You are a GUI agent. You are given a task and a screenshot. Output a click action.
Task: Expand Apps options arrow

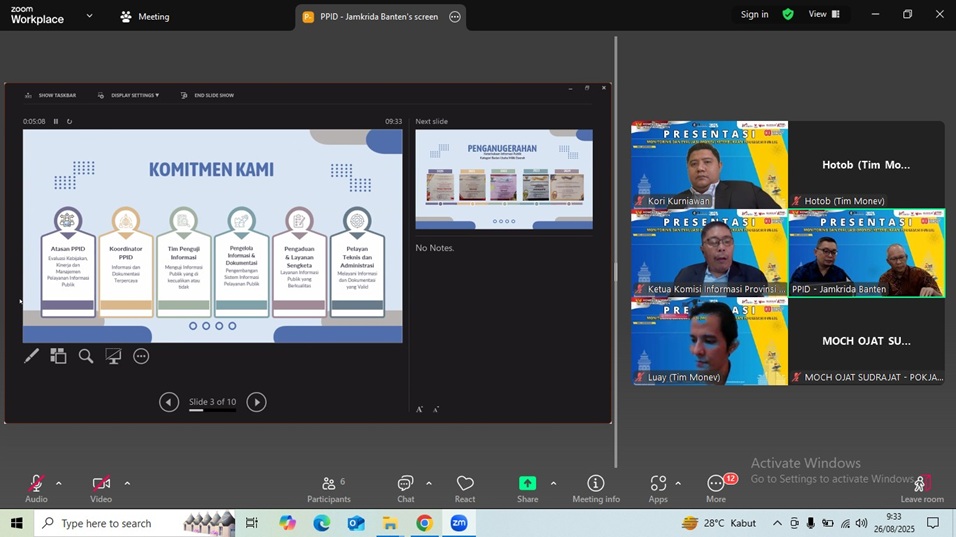click(678, 483)
